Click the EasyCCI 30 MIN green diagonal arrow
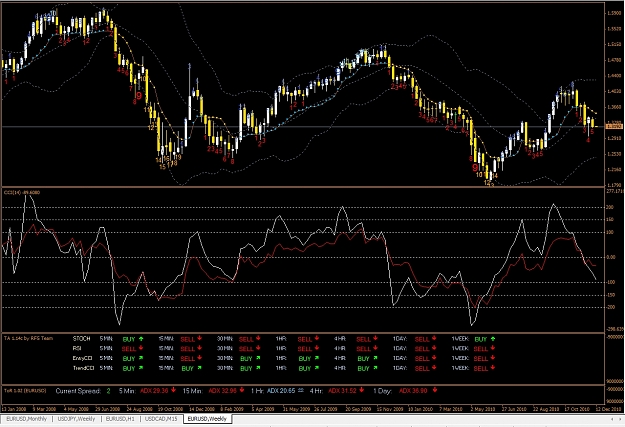 click(258, 358)
